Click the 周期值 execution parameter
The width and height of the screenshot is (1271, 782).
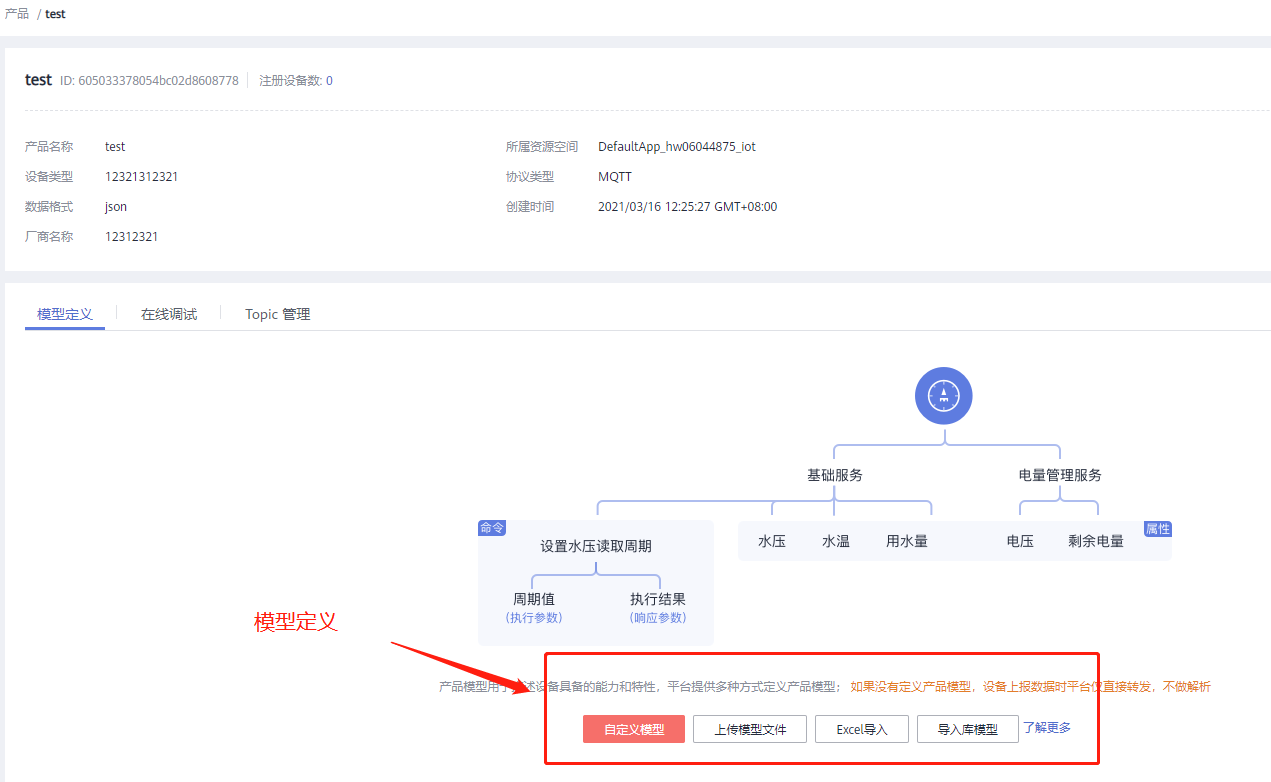click(x=534, y=599)
